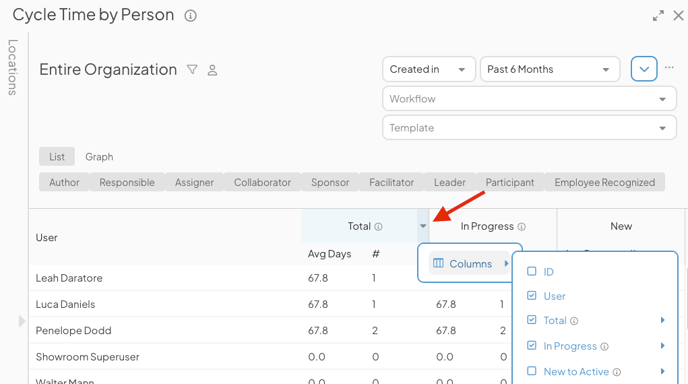Expand the Locations side panel arrow

click(22, 321)
